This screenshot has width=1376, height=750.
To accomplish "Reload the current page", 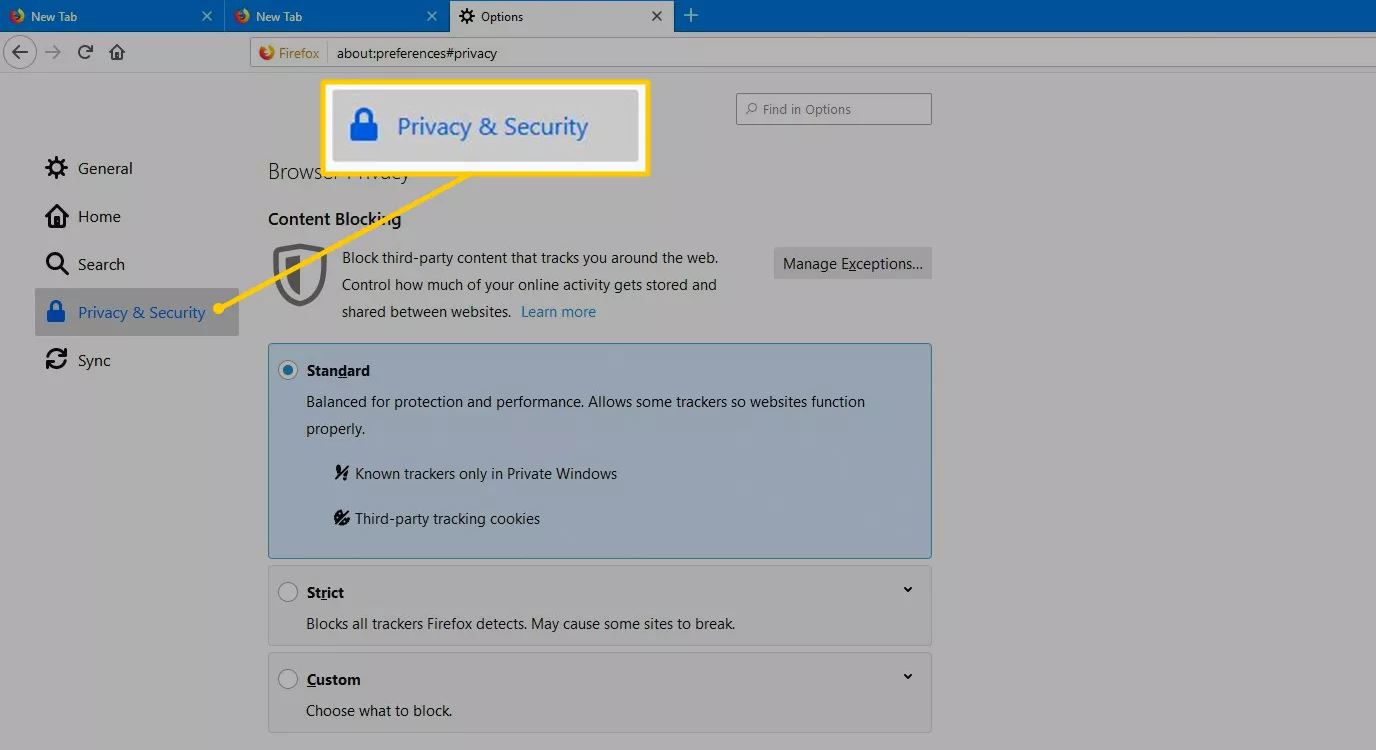I will point(85,53).
